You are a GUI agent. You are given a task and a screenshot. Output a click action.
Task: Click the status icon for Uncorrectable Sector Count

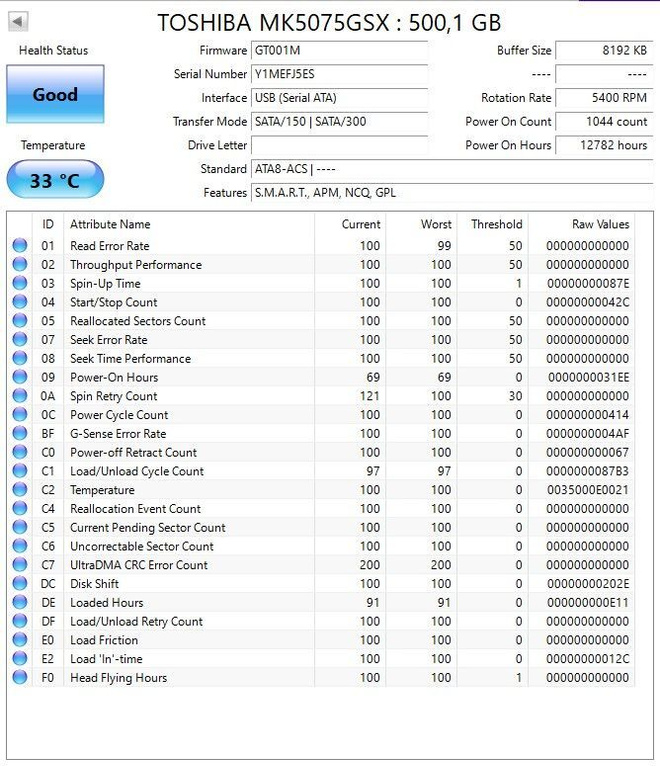pos(20,546)
